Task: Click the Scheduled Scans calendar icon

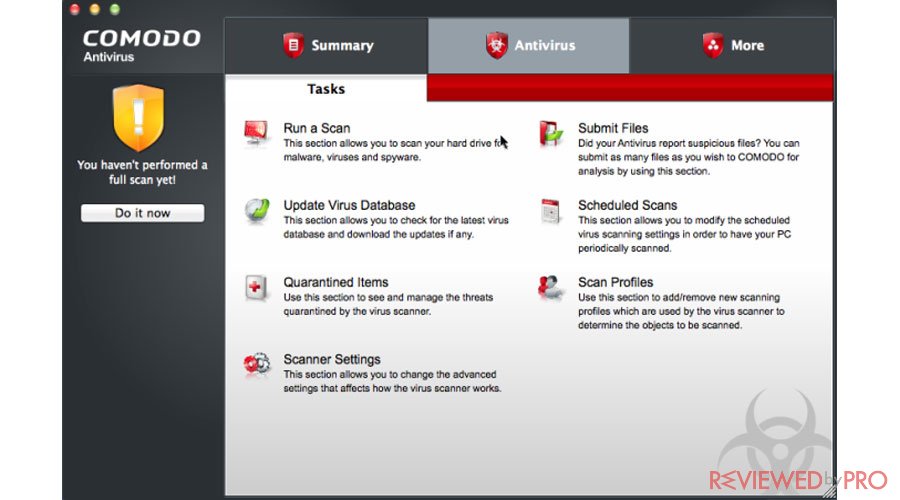Action: point(550,212)
